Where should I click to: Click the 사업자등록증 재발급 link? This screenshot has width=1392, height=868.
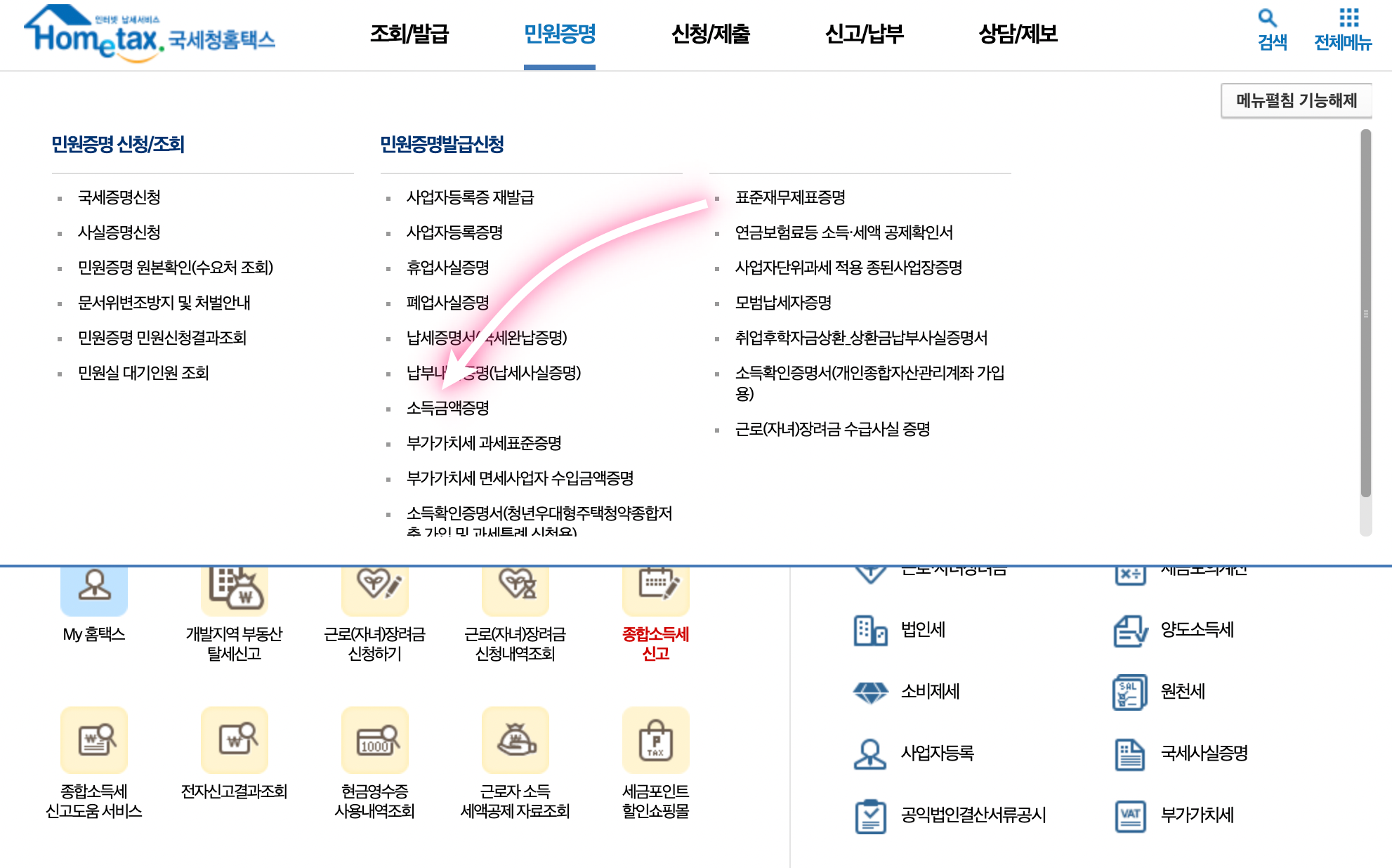(x=470, y=197)
